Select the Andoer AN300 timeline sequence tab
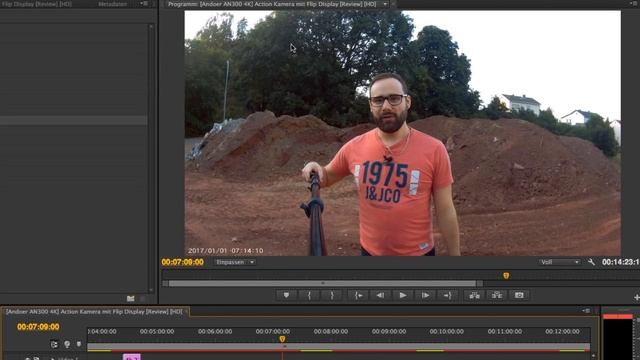 [94, 311]
